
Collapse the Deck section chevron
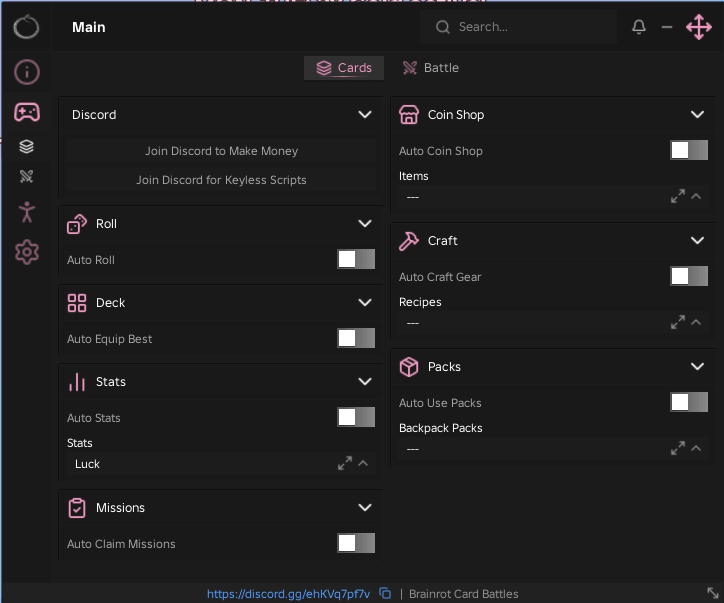tap(365, 303)
